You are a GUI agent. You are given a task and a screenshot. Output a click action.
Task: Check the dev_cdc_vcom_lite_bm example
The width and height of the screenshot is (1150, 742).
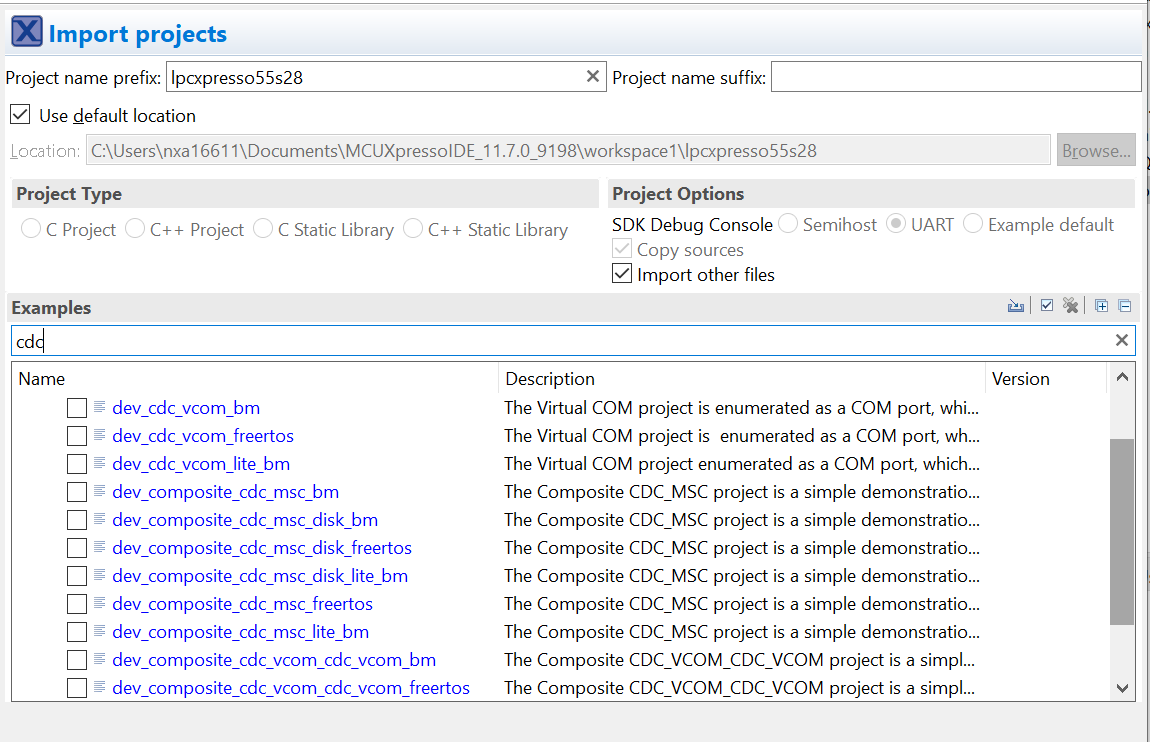77,463
